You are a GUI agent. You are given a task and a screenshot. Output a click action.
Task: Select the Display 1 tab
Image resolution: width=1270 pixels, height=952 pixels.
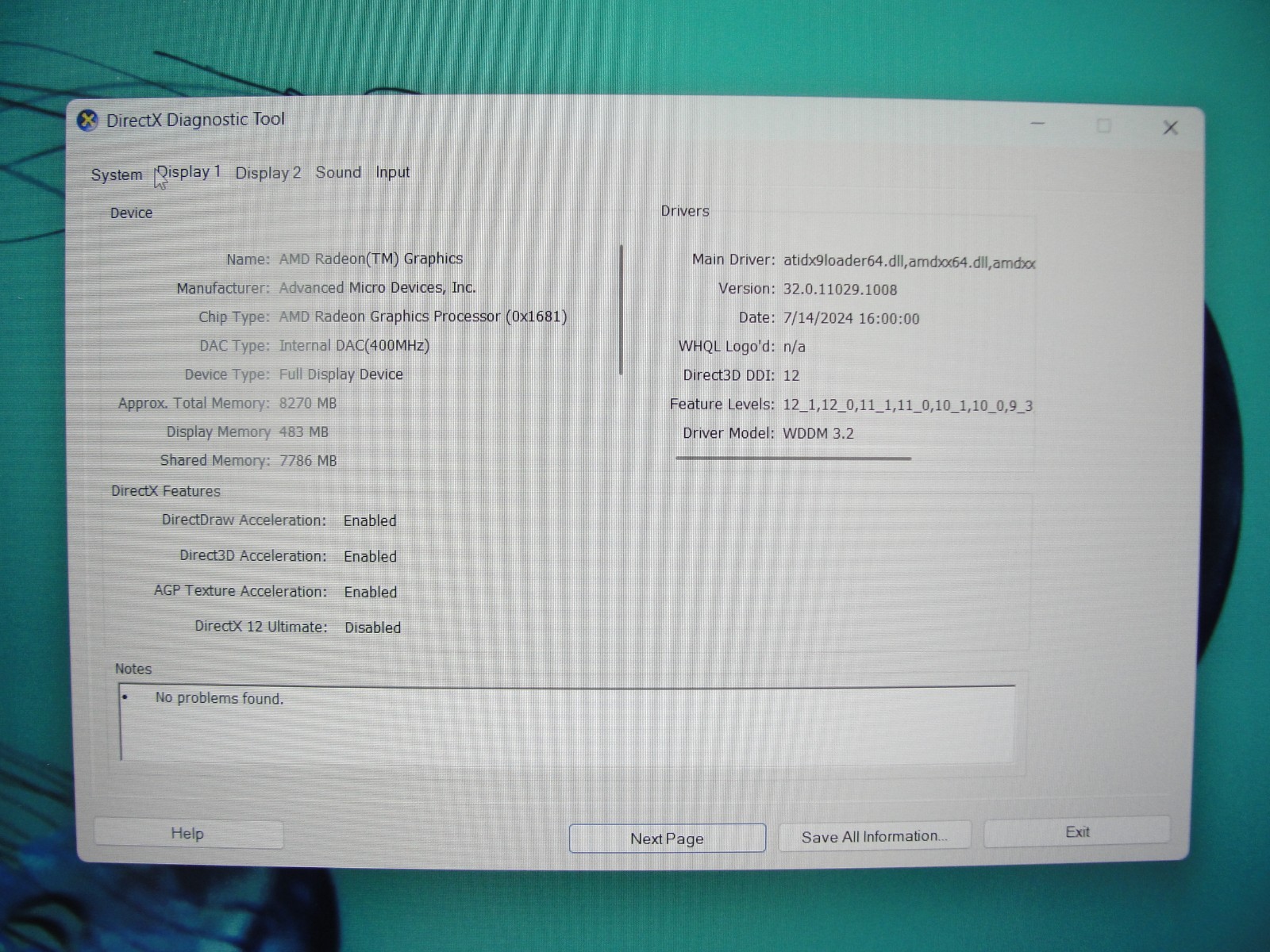[x=189, y=172]
